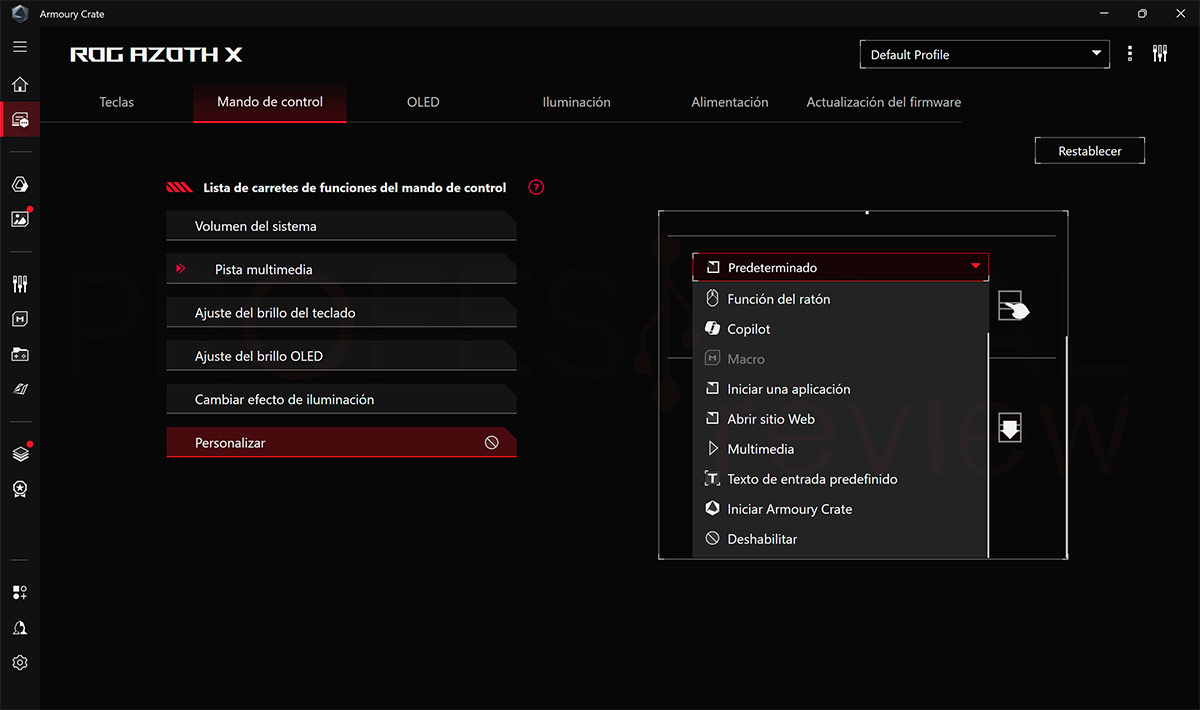Choose Función del ratón from the list
The height and width of the screenshot is (710, 1200).
tap(840, 299)
